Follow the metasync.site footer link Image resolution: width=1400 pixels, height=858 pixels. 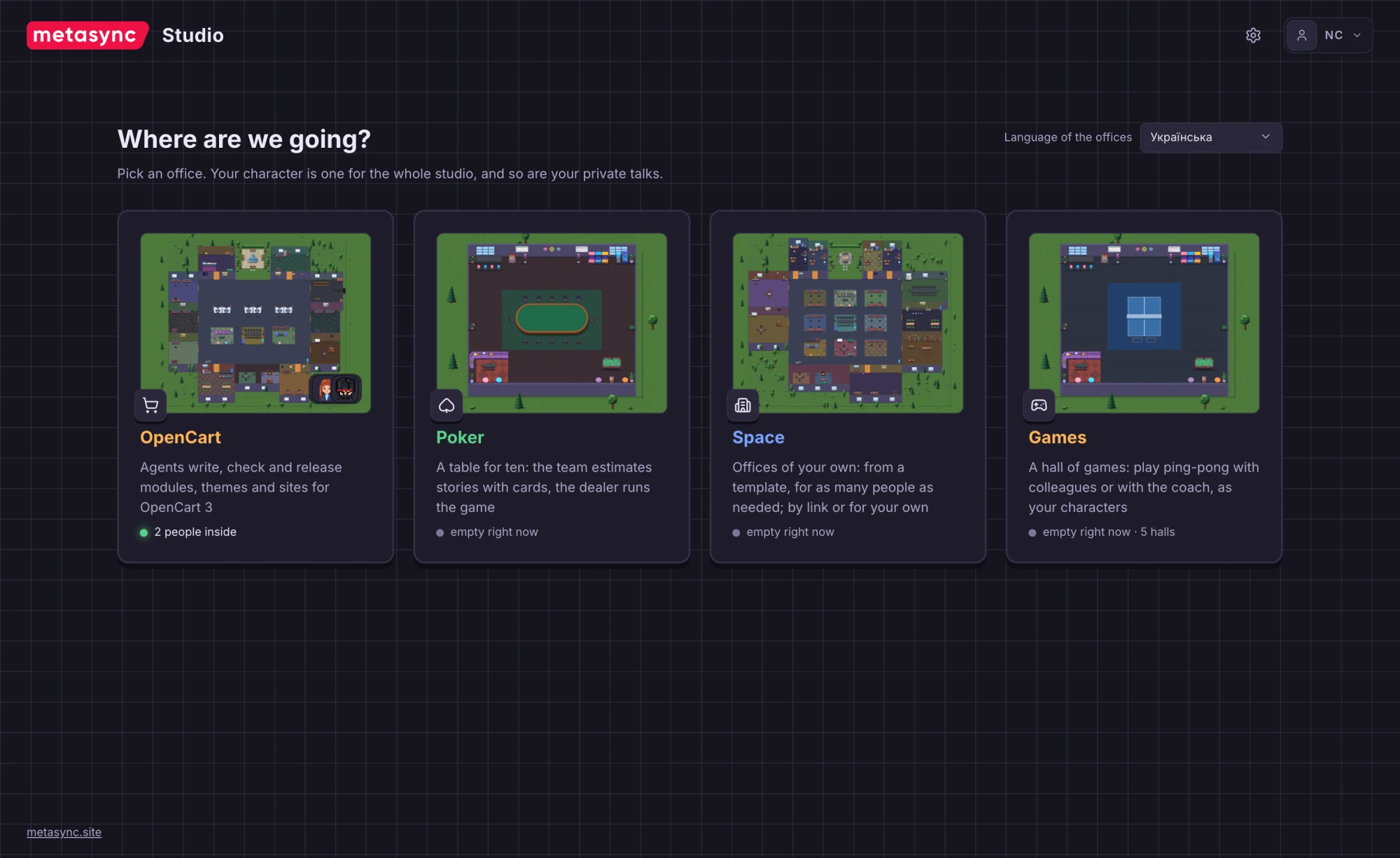64,832
